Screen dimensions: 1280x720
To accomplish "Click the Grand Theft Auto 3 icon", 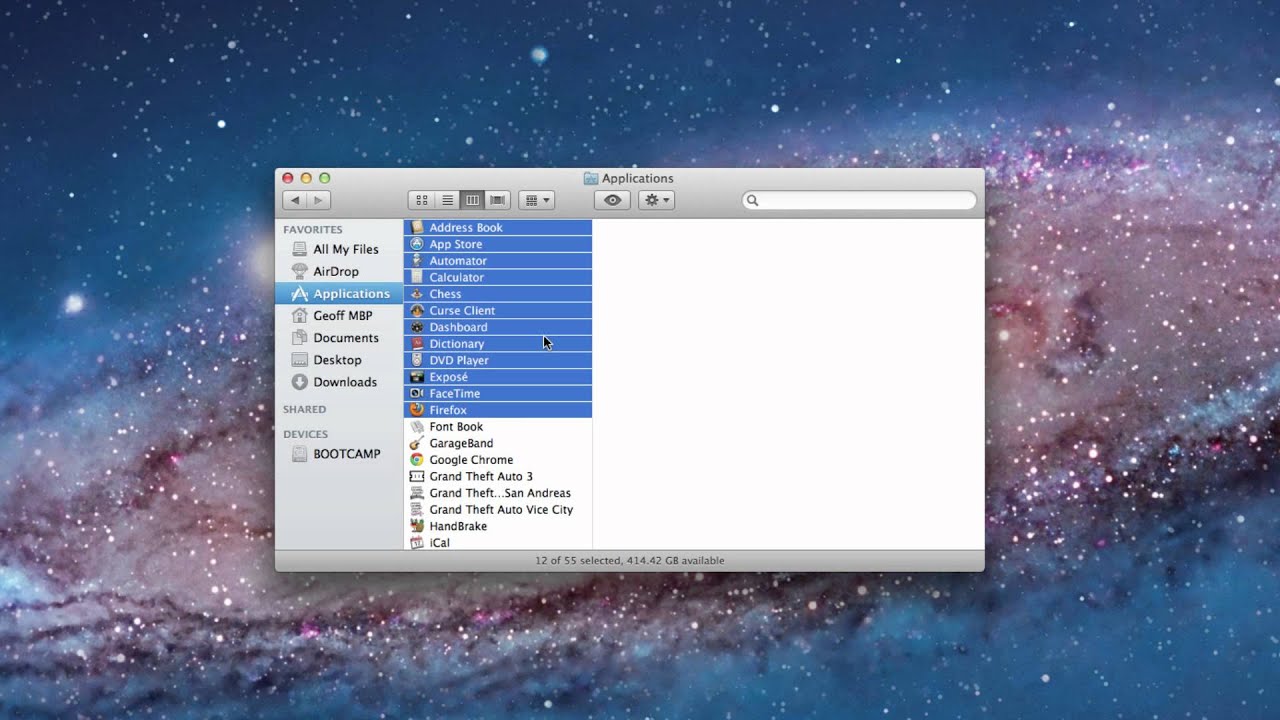I will click(x=417, y=476).
